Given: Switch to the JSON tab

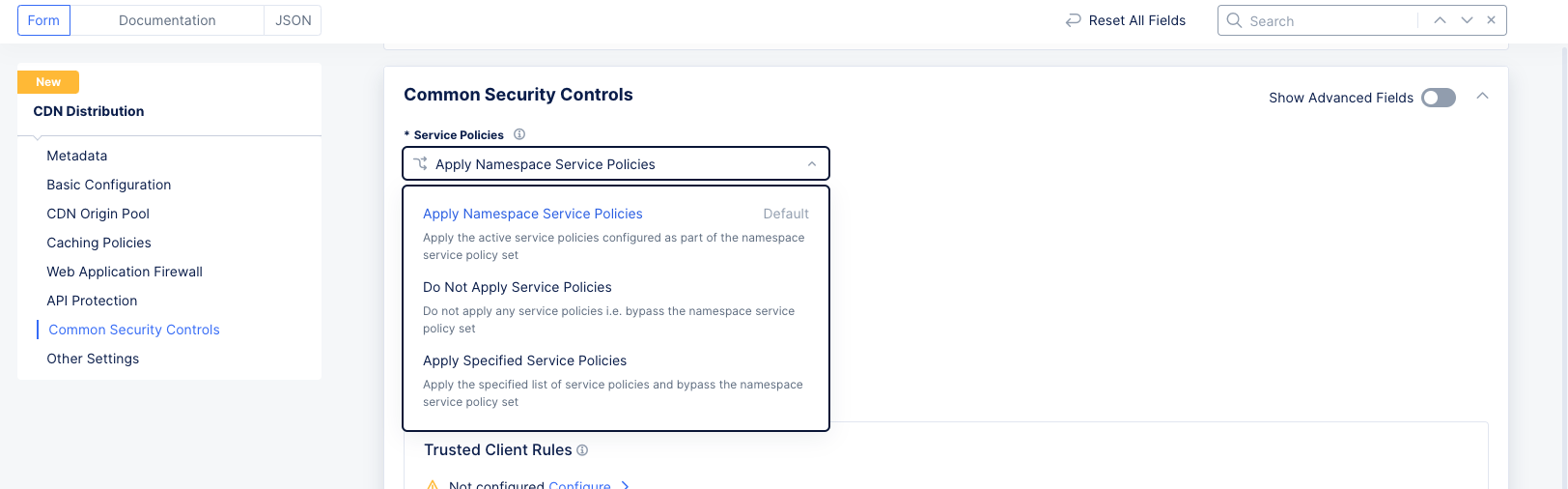Looking at the screenshot, I should click(x=293, y=20).
